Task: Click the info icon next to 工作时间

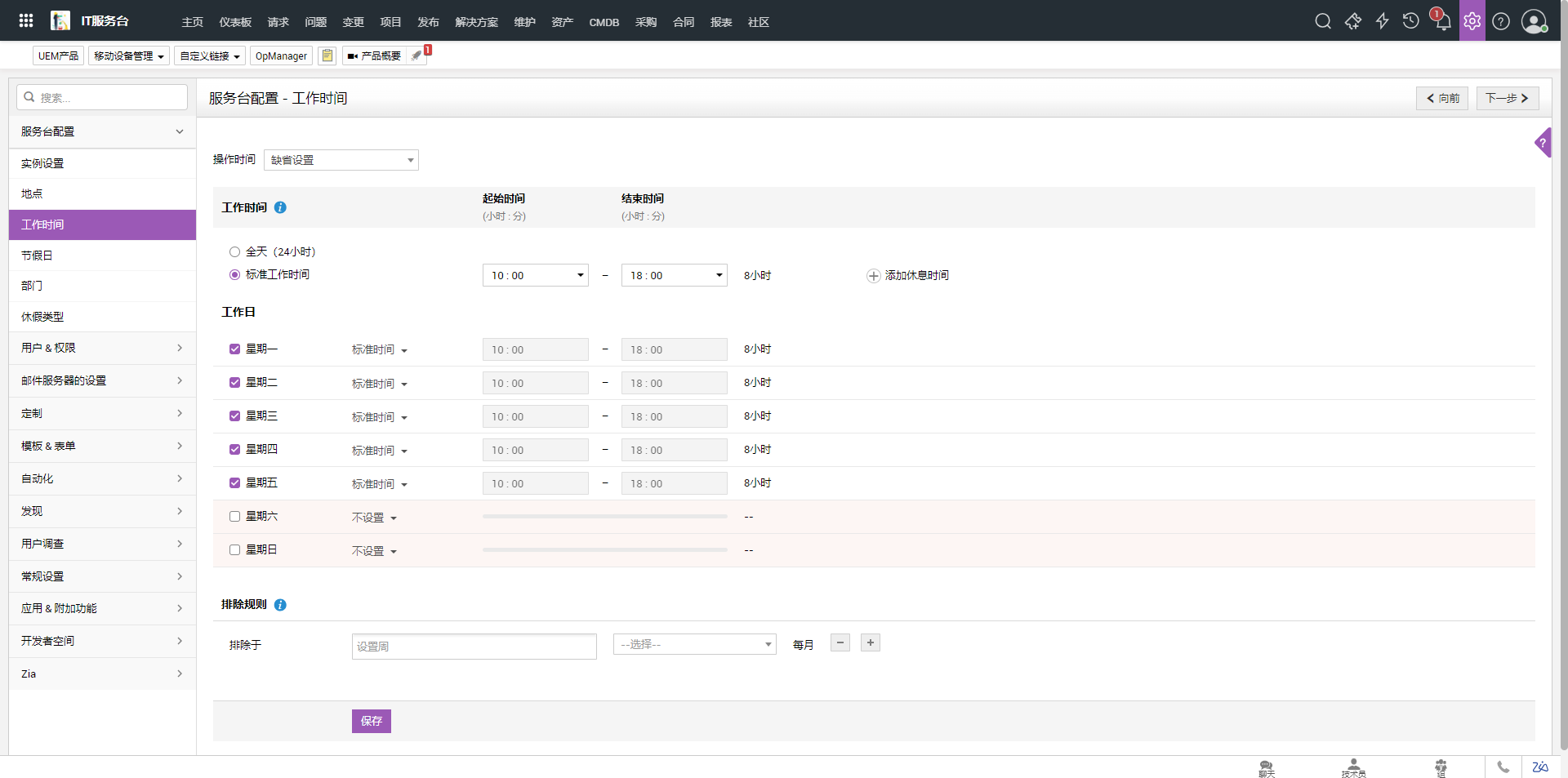Action: pyautogui.click(x=280, y=207)
